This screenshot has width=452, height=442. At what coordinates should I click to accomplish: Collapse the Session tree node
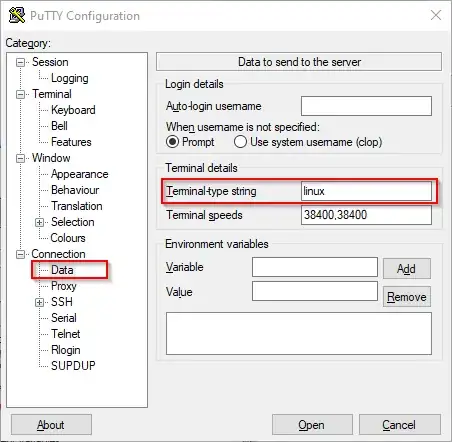21,62
